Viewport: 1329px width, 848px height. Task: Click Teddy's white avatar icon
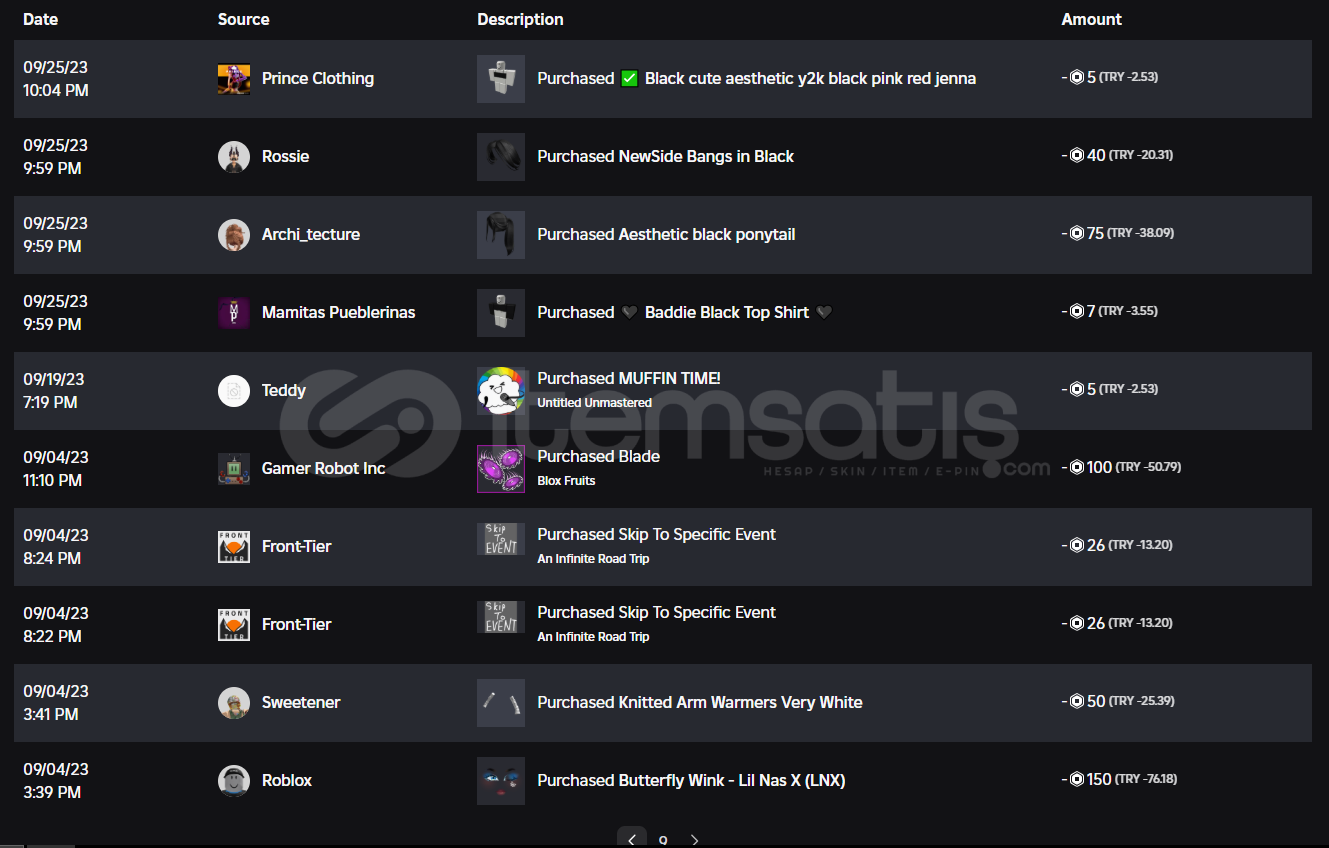234,391
